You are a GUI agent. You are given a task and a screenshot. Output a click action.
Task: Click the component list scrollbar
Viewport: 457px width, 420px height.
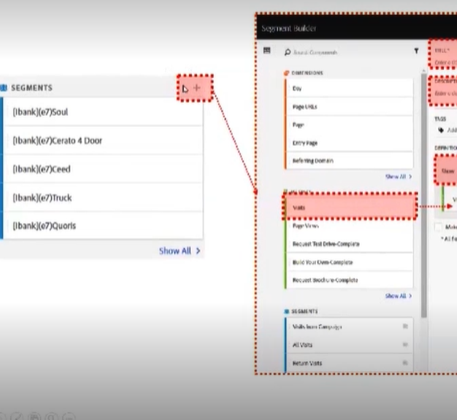[424, 195]
